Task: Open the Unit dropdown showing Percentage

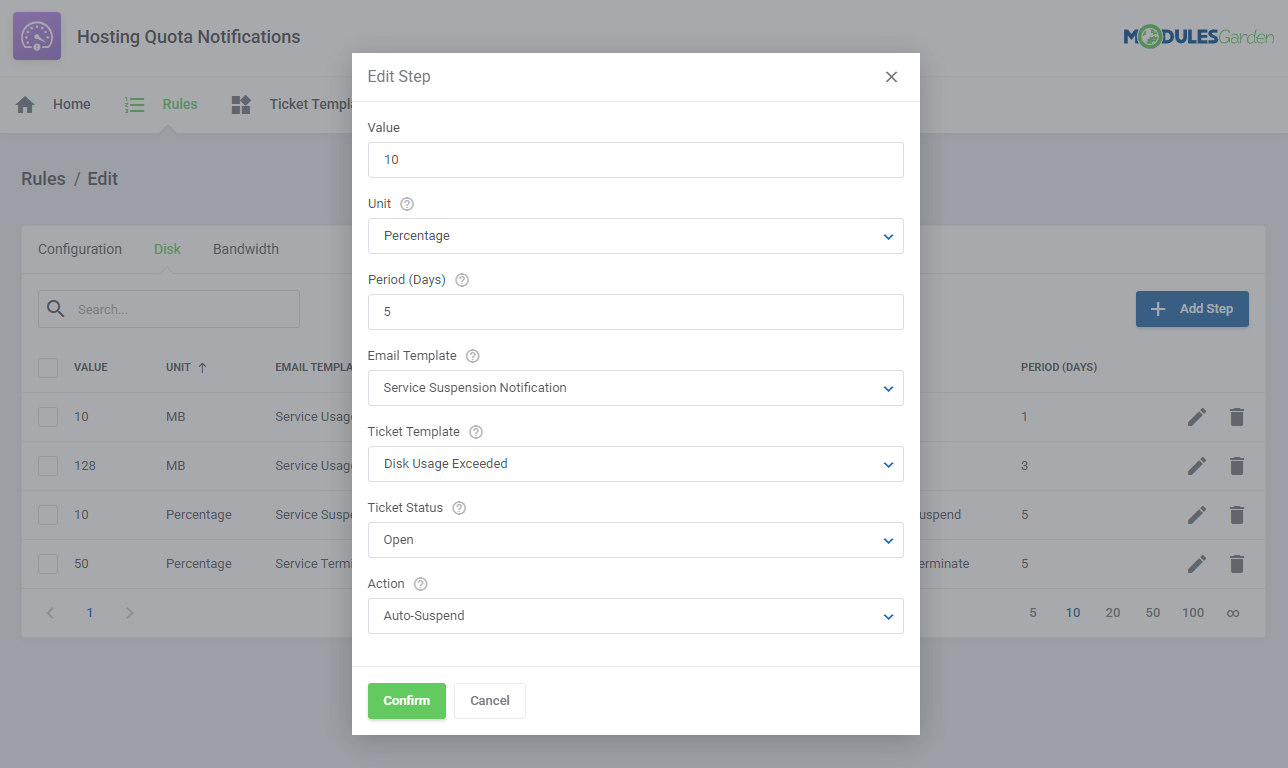Action: tap(636, 236)
